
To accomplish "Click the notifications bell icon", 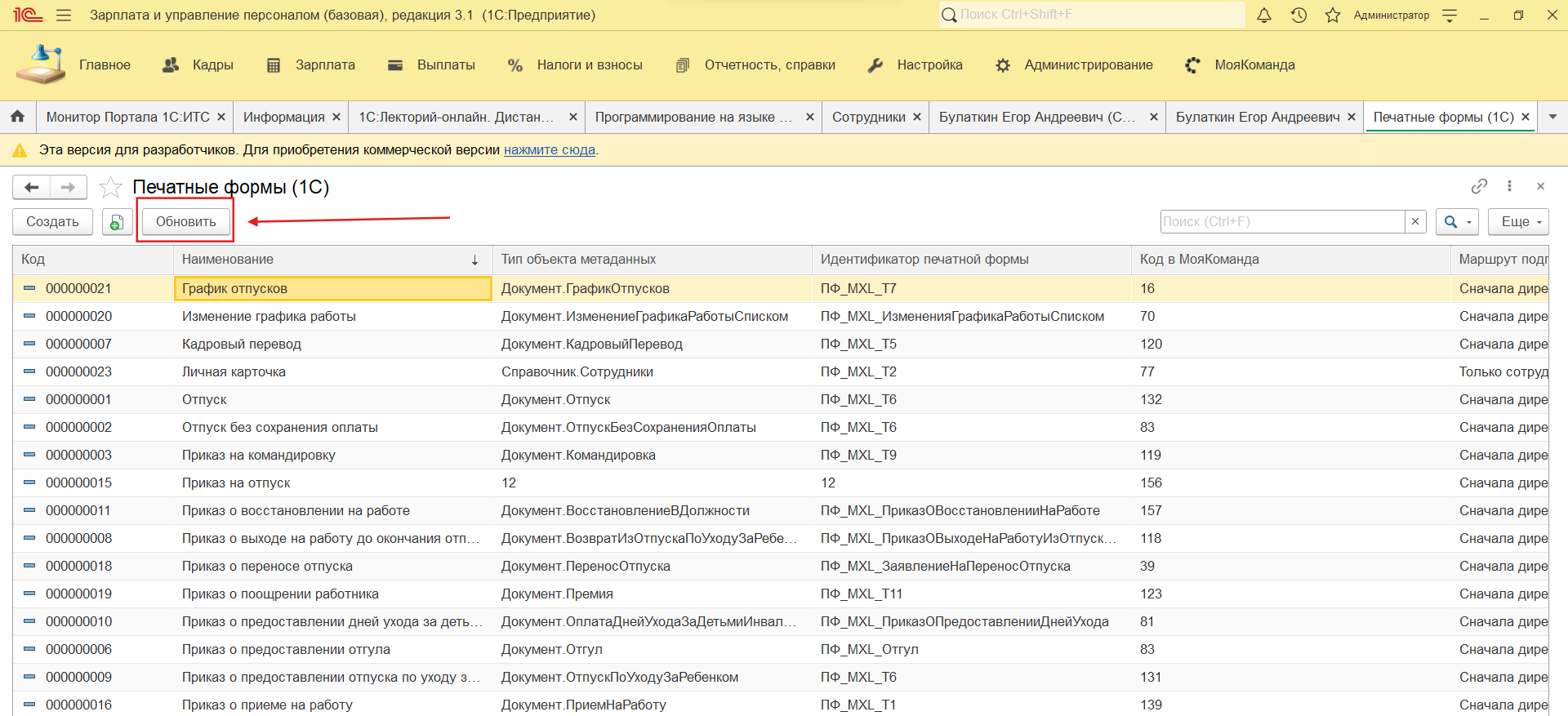I will (1263, 16).
